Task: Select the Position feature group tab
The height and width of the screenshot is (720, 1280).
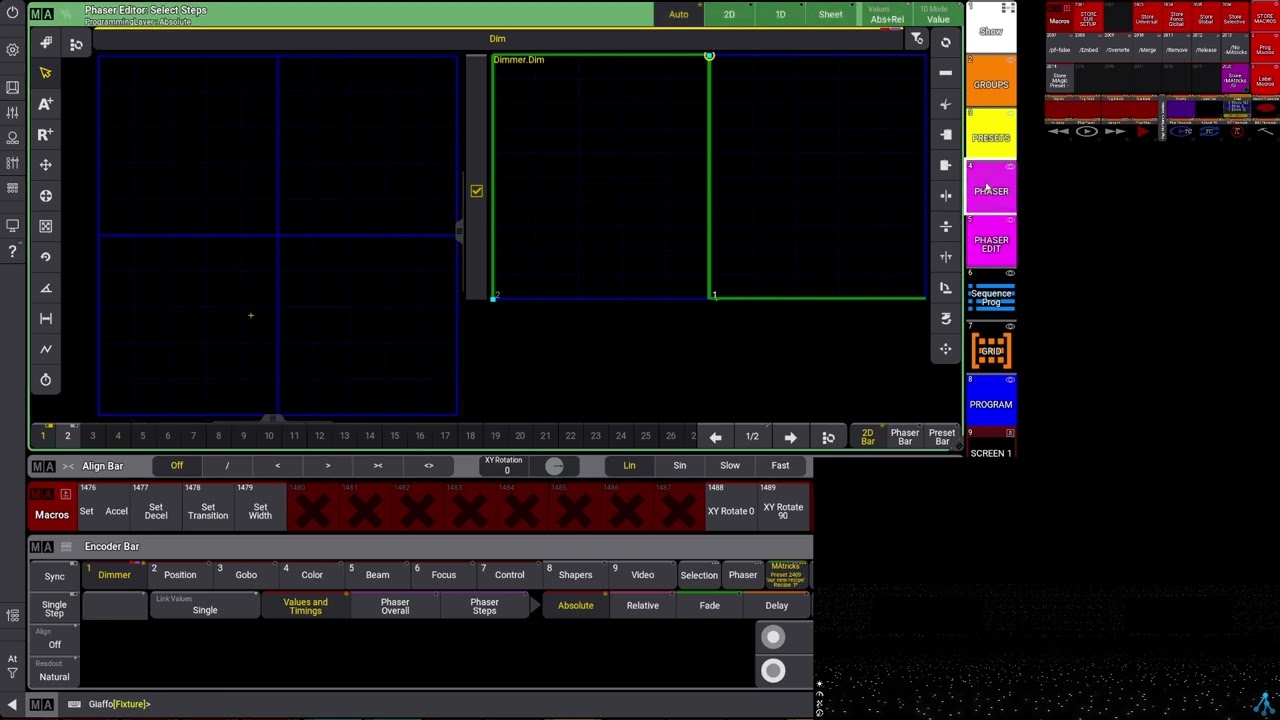Action: coord(180,575)
